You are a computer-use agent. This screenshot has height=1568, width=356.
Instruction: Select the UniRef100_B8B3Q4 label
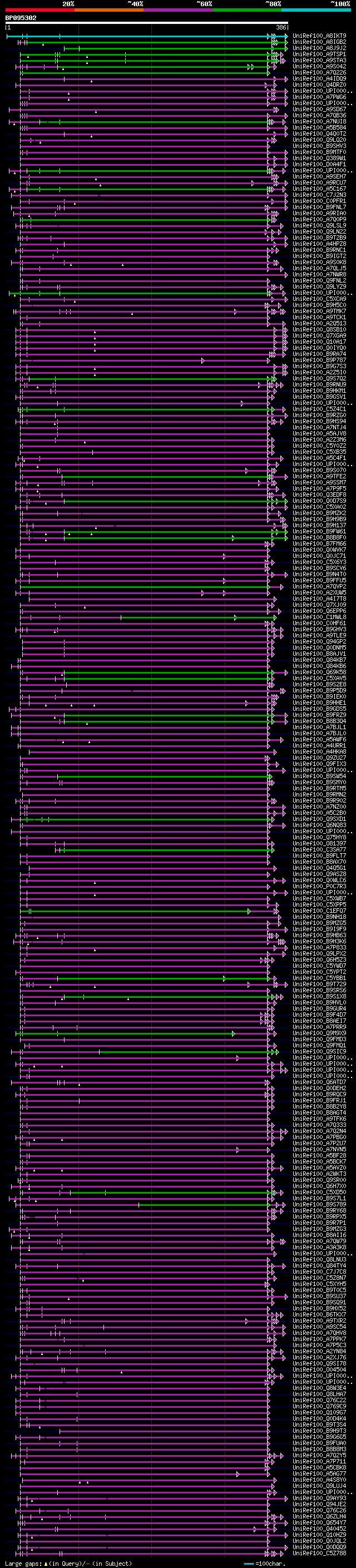[319, 721]
